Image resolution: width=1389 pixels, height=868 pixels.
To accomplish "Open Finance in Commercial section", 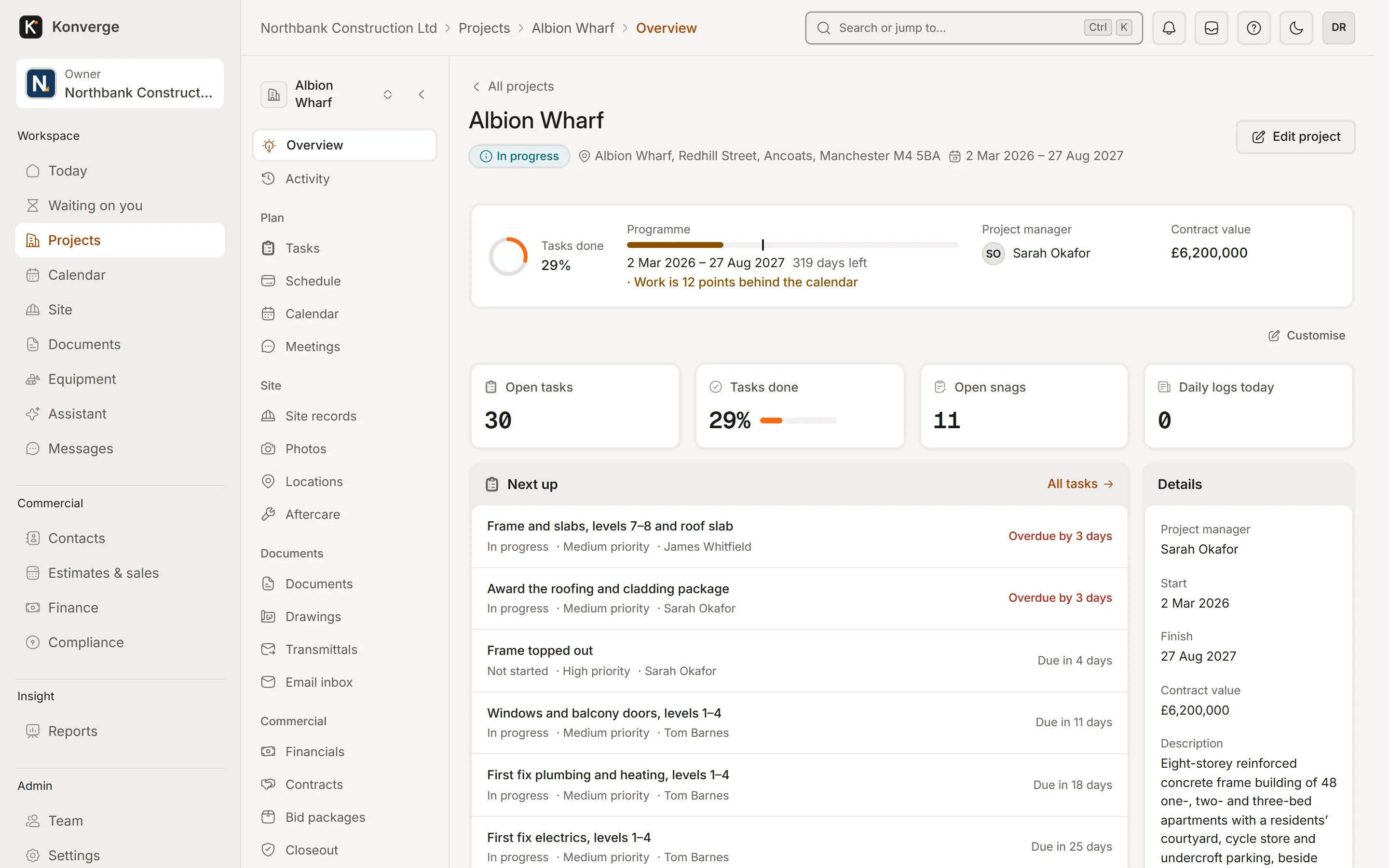I will coord(120,608).
